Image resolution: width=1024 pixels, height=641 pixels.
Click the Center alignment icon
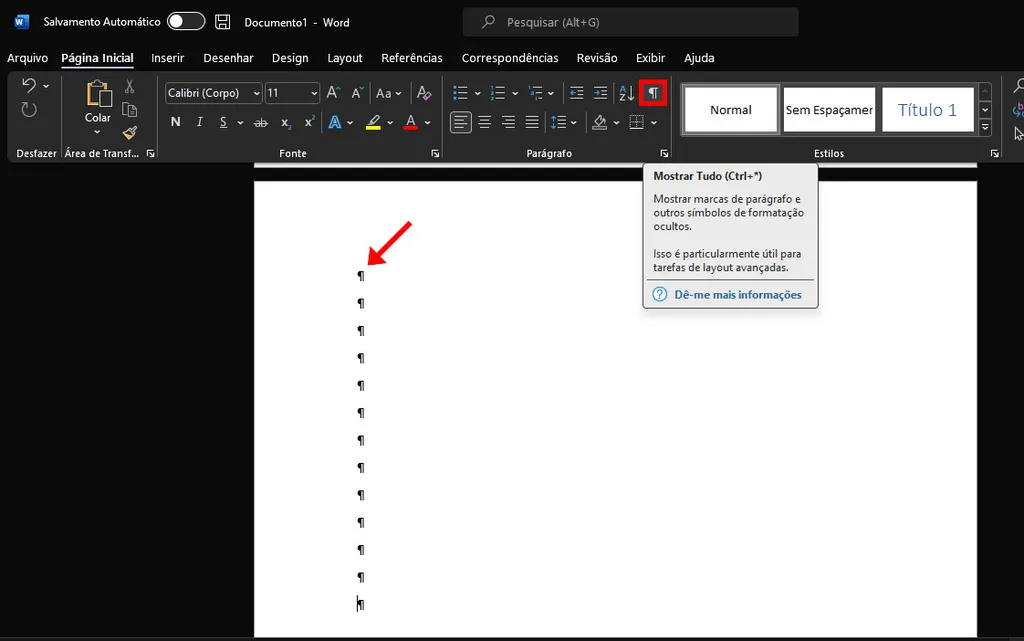pyautogui.click(x=484, y=122)
